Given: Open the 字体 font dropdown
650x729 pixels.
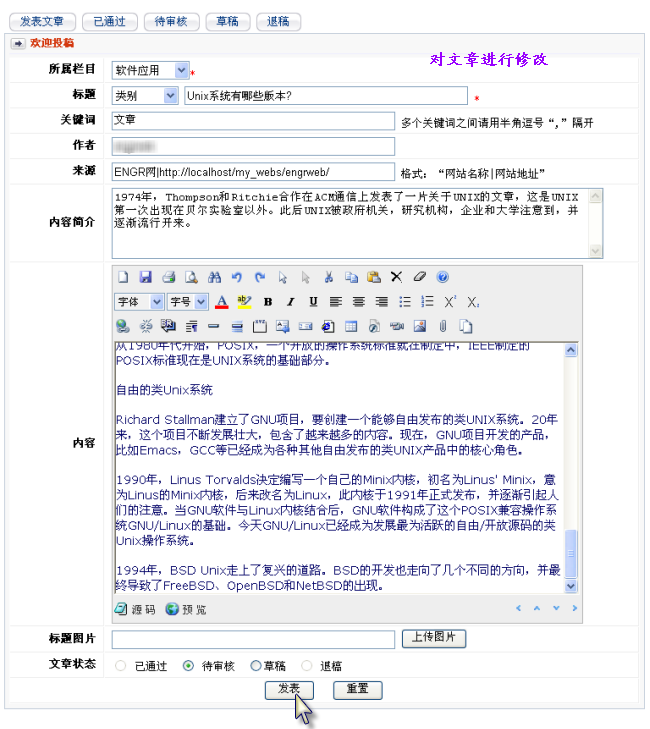Looking at the screenshot, I should [x=139, y=301].
